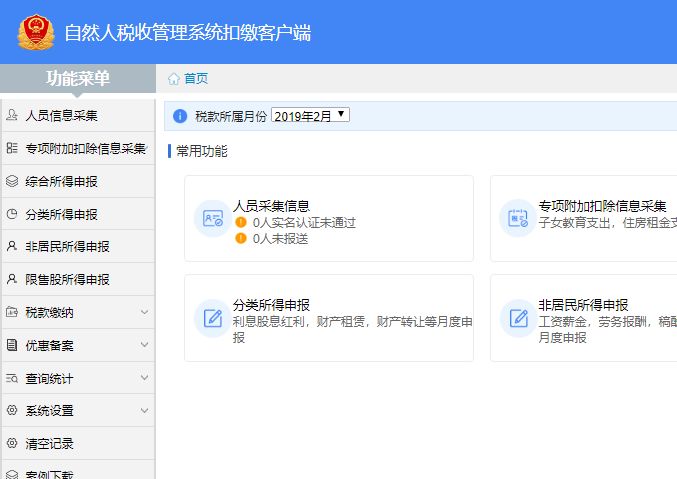Click the home icon beside 首页
This screenshot has width=677, height=479.
click(x=174, y=79)
